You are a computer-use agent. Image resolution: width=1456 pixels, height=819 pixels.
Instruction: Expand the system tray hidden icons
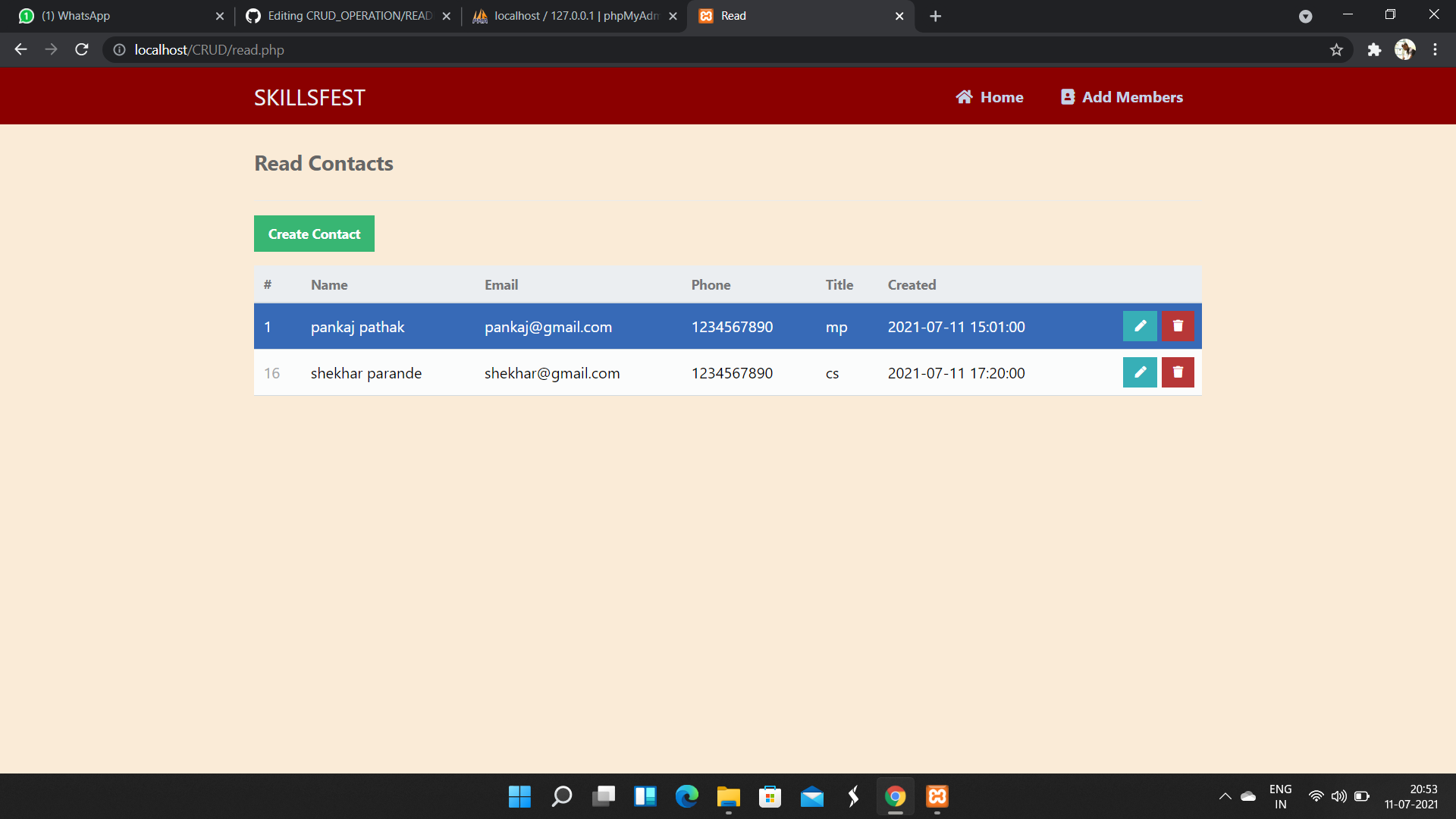(x=1225, y=796)
